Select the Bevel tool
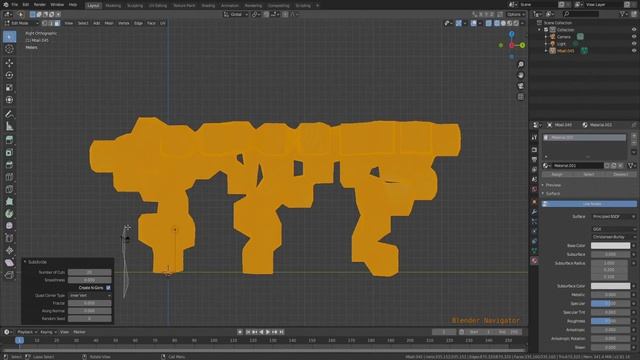640x360 pixels. pos(9,165)
